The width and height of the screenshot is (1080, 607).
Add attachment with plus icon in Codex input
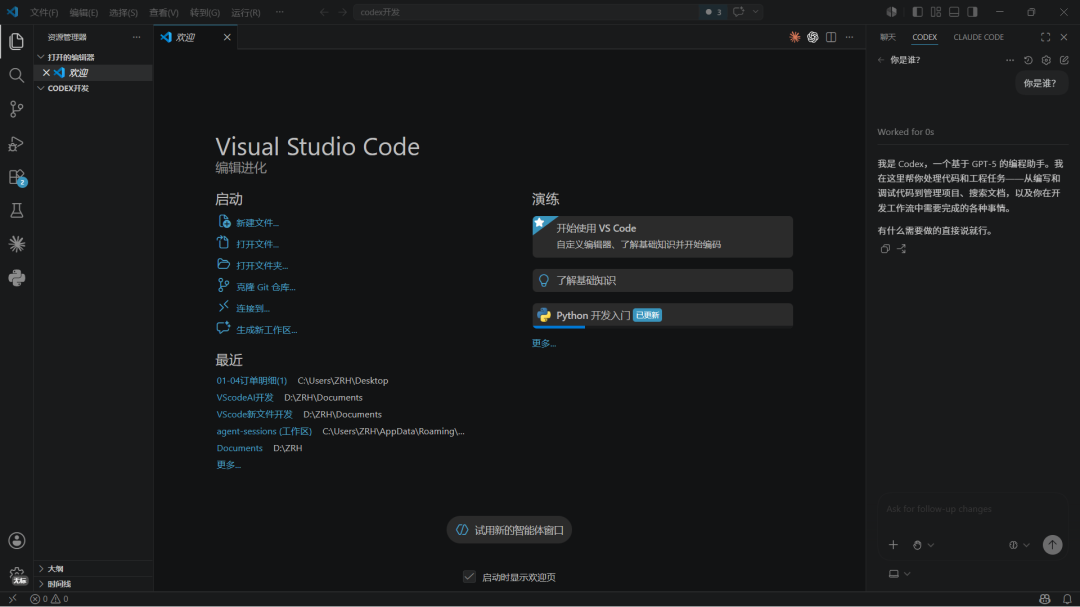893,545
